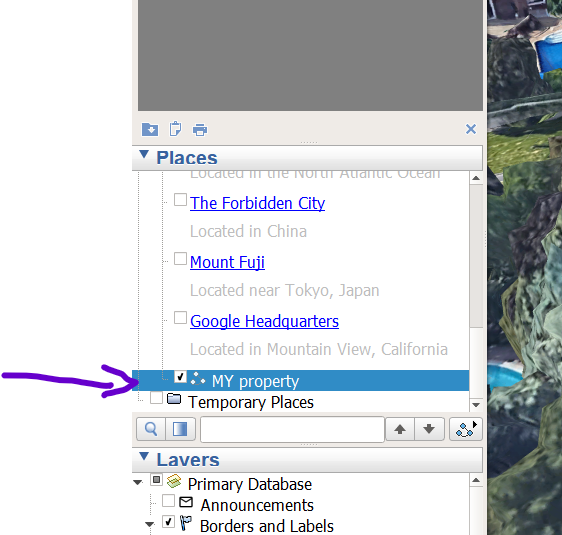Uncheck the MY property checkbox
The width and height of the screenshot is (562, 535).
click(x=180, y=377)
